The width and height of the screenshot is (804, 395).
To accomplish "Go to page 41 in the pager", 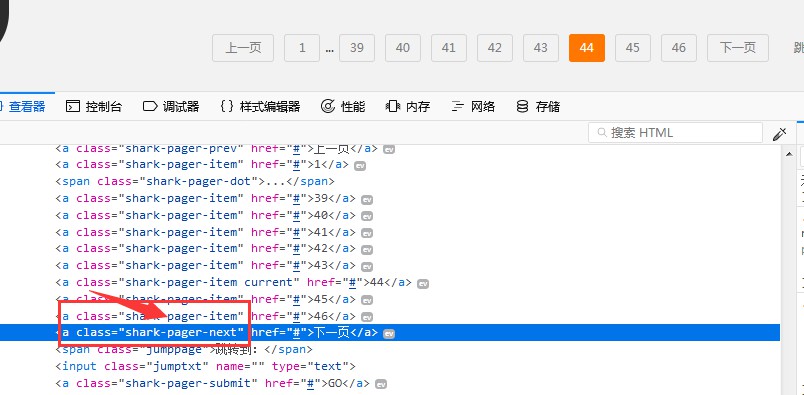I will click(x=449, y=48).
